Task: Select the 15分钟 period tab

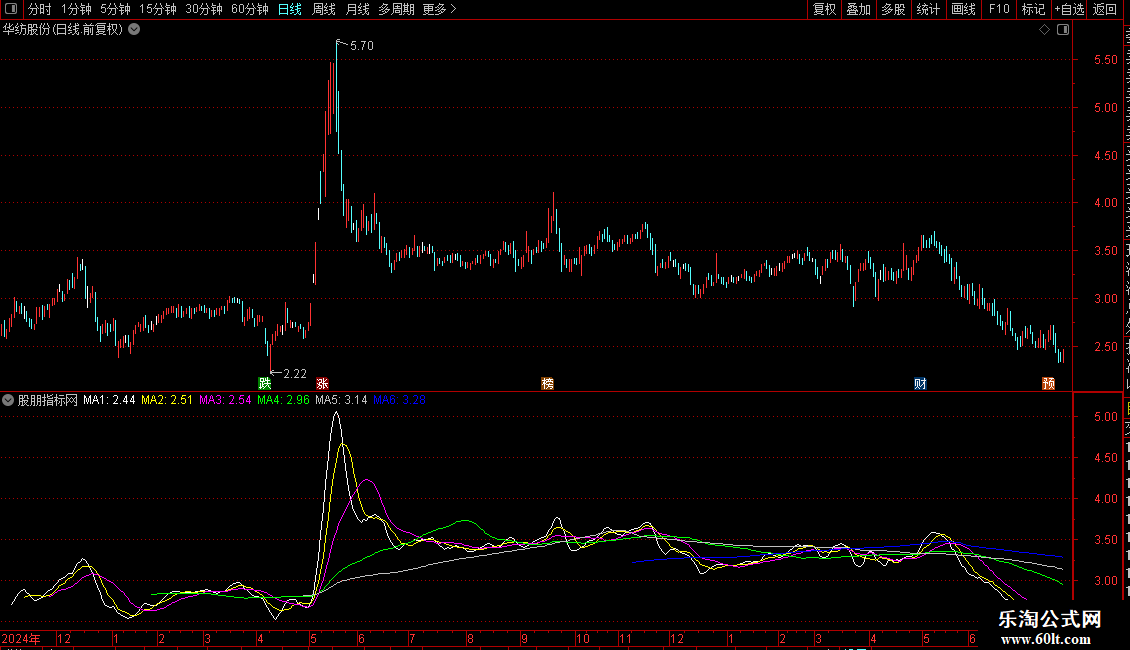Action: (158, 9)
